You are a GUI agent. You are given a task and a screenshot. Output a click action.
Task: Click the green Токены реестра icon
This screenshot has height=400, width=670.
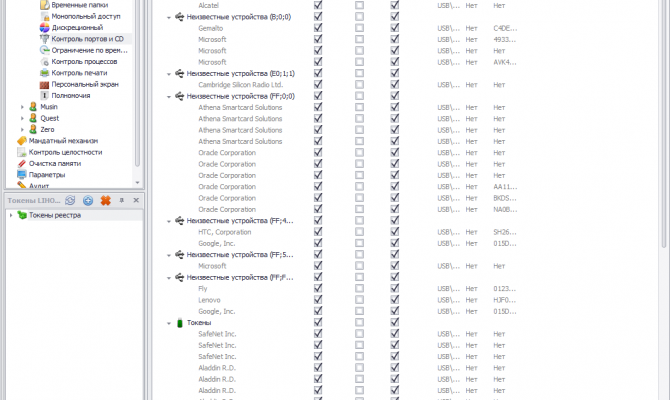point(22,215)
